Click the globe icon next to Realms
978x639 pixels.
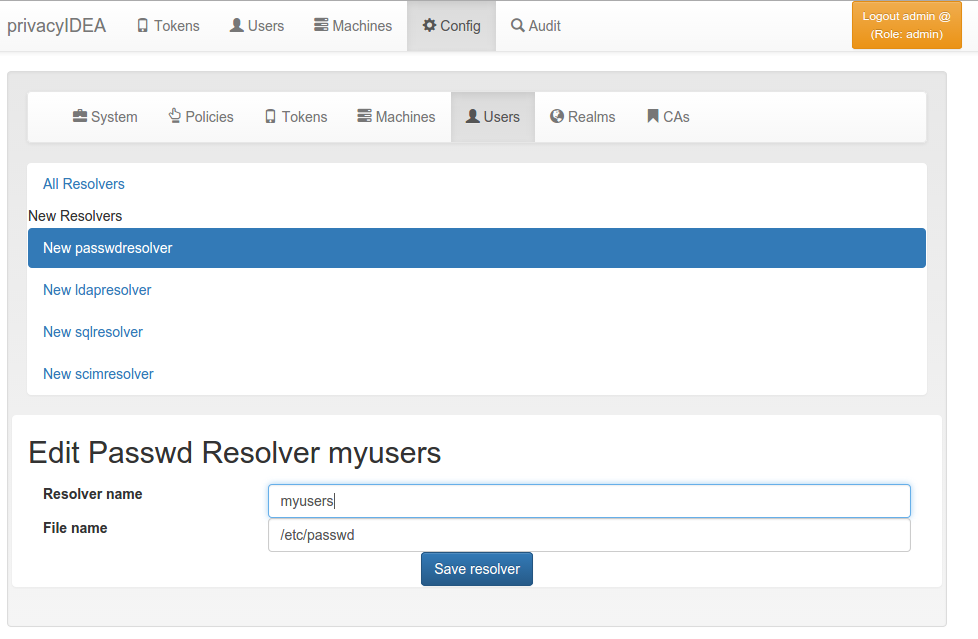coord(557,116)
